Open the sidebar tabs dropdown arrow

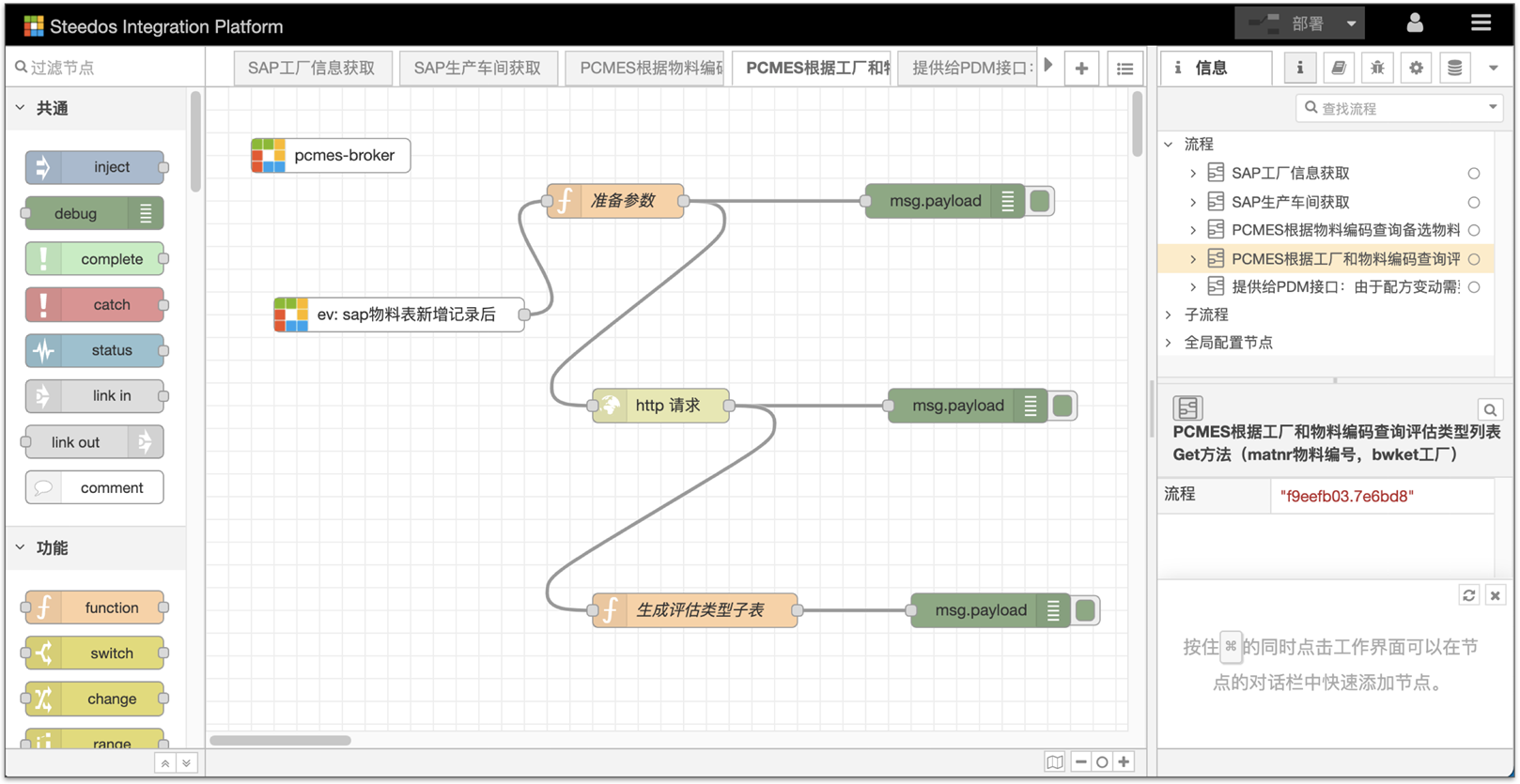(x=1493, y=68)
